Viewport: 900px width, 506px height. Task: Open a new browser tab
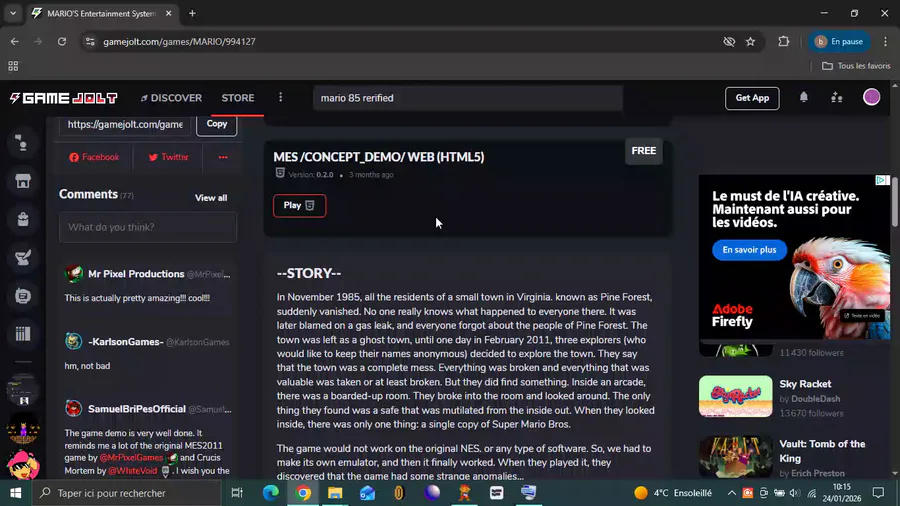[192, 13]
